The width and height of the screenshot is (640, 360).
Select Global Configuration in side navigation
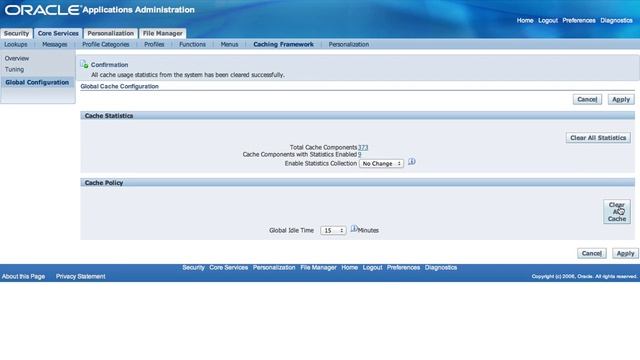pyautogui.click(x=37, y=82)
